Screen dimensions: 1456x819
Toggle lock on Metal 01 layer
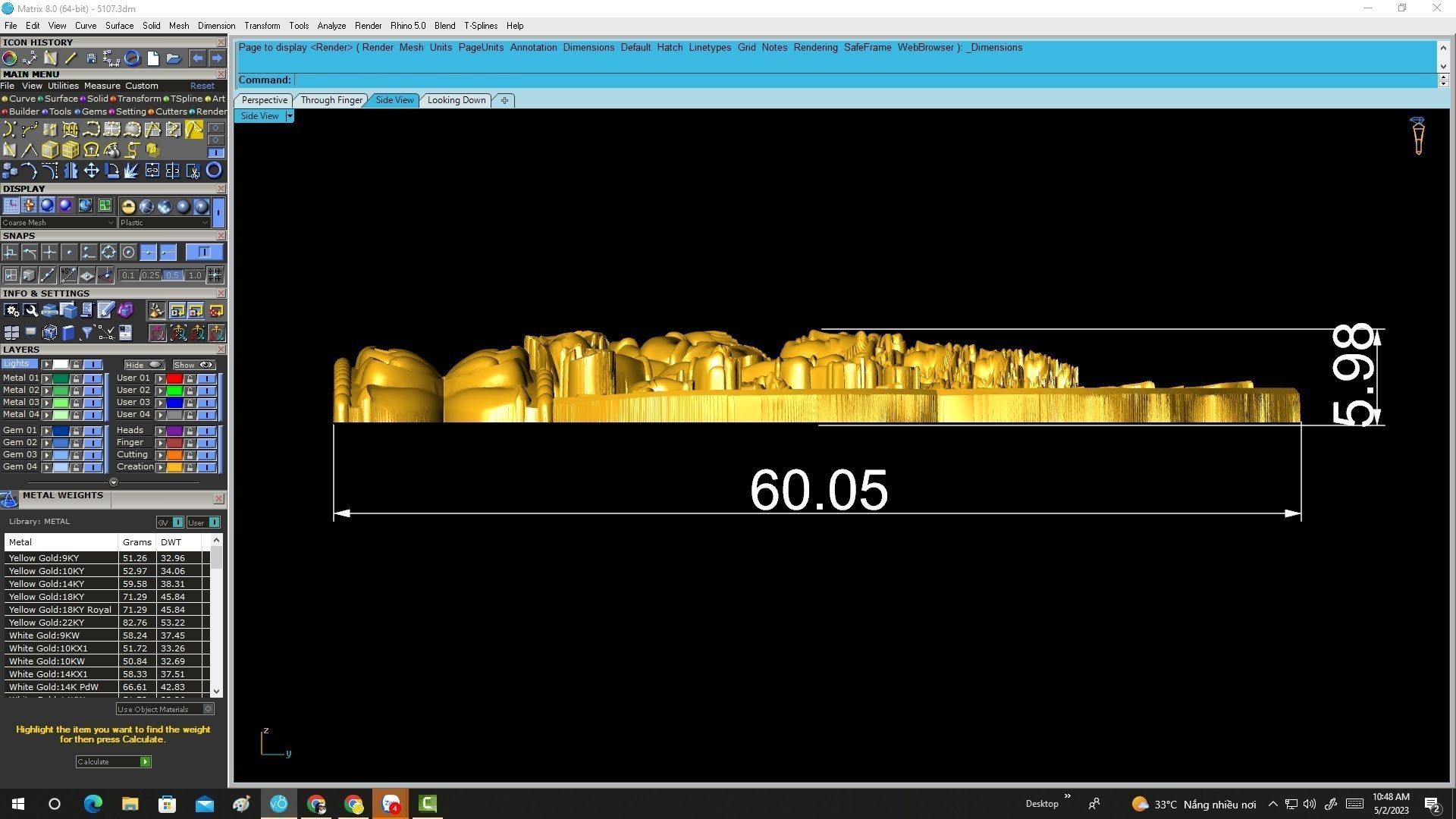pos(76,378)
